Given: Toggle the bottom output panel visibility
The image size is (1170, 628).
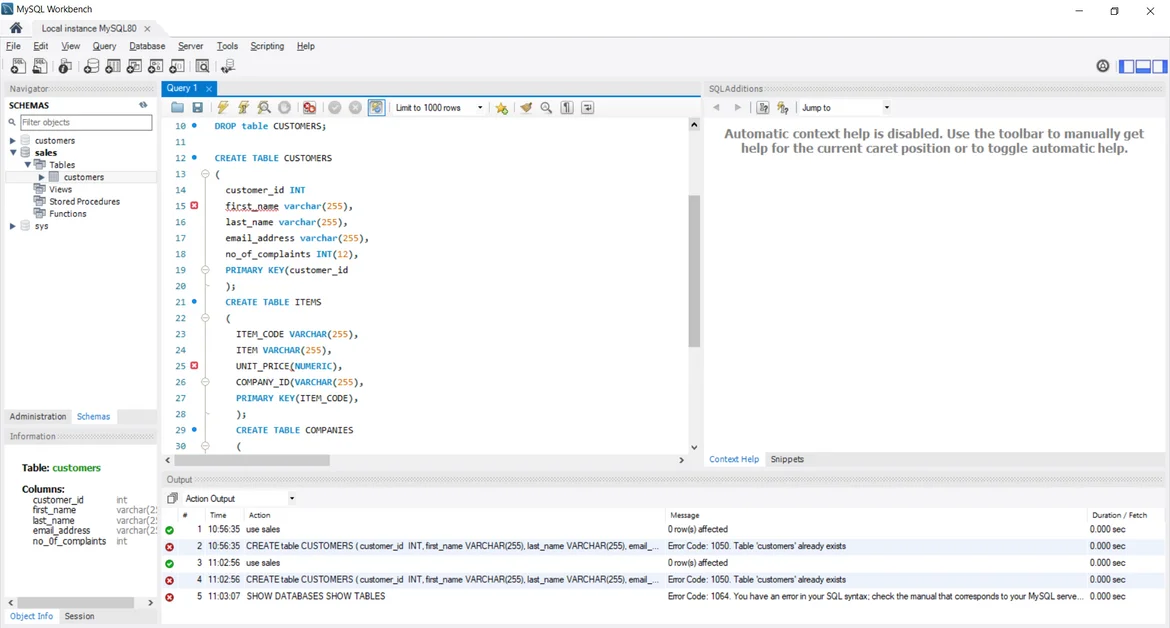Looking at the screenshot, I should coord(1143,66).
